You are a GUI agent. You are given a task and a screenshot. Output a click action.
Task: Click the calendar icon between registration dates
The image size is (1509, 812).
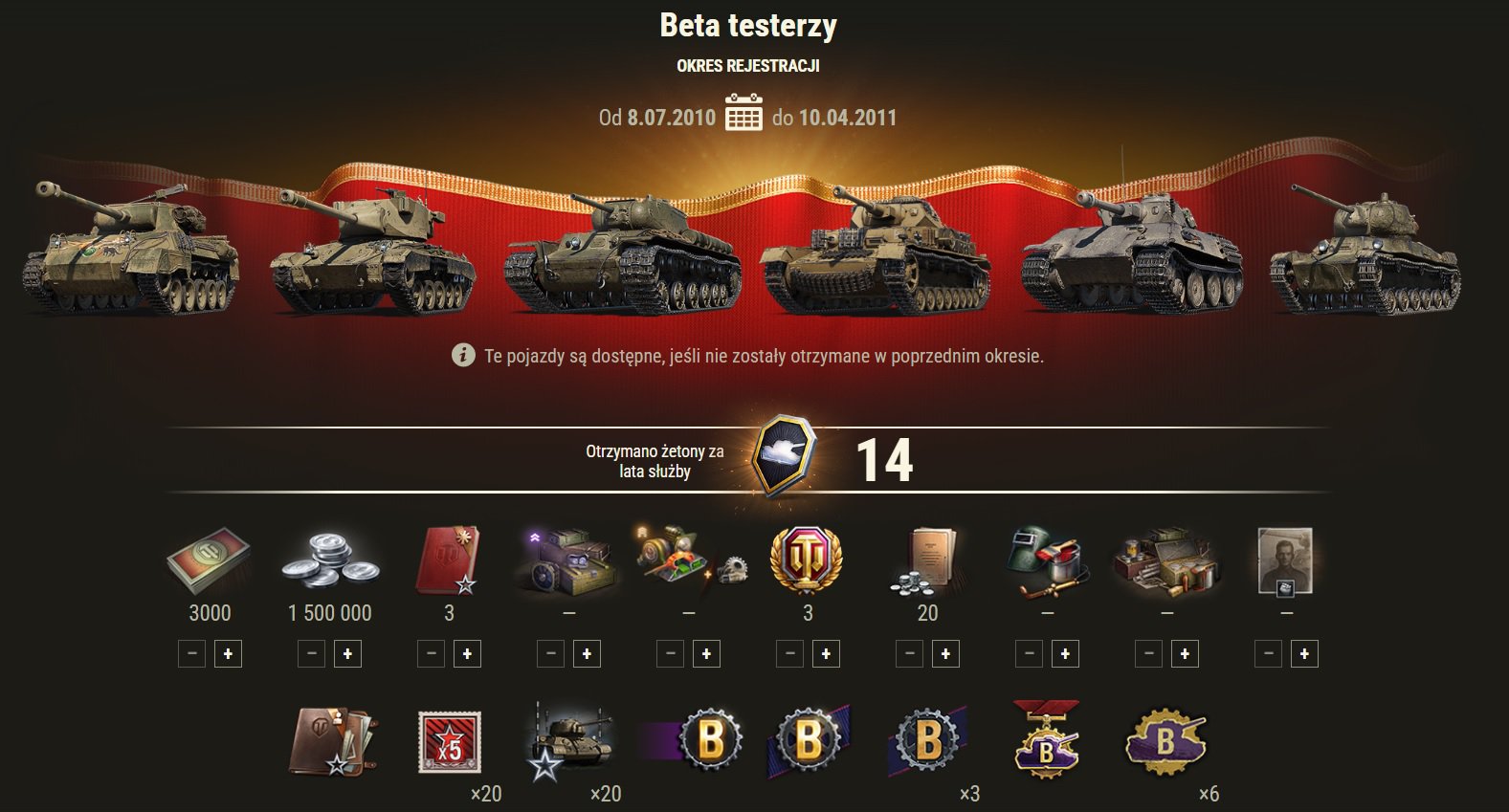[743, 112]
